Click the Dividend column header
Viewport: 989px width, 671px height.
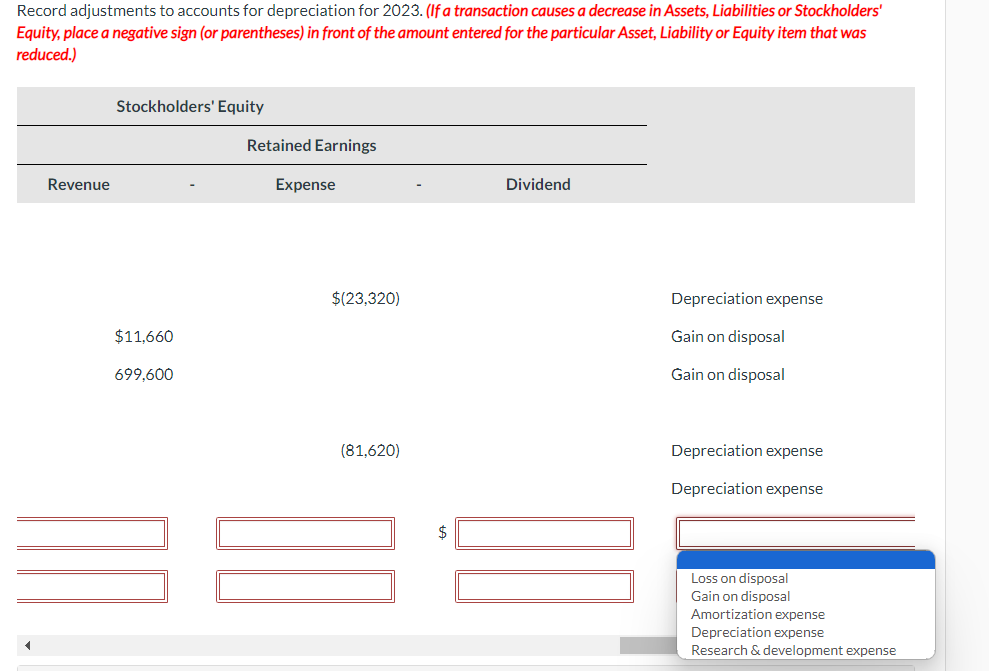(x=538, y=184)
